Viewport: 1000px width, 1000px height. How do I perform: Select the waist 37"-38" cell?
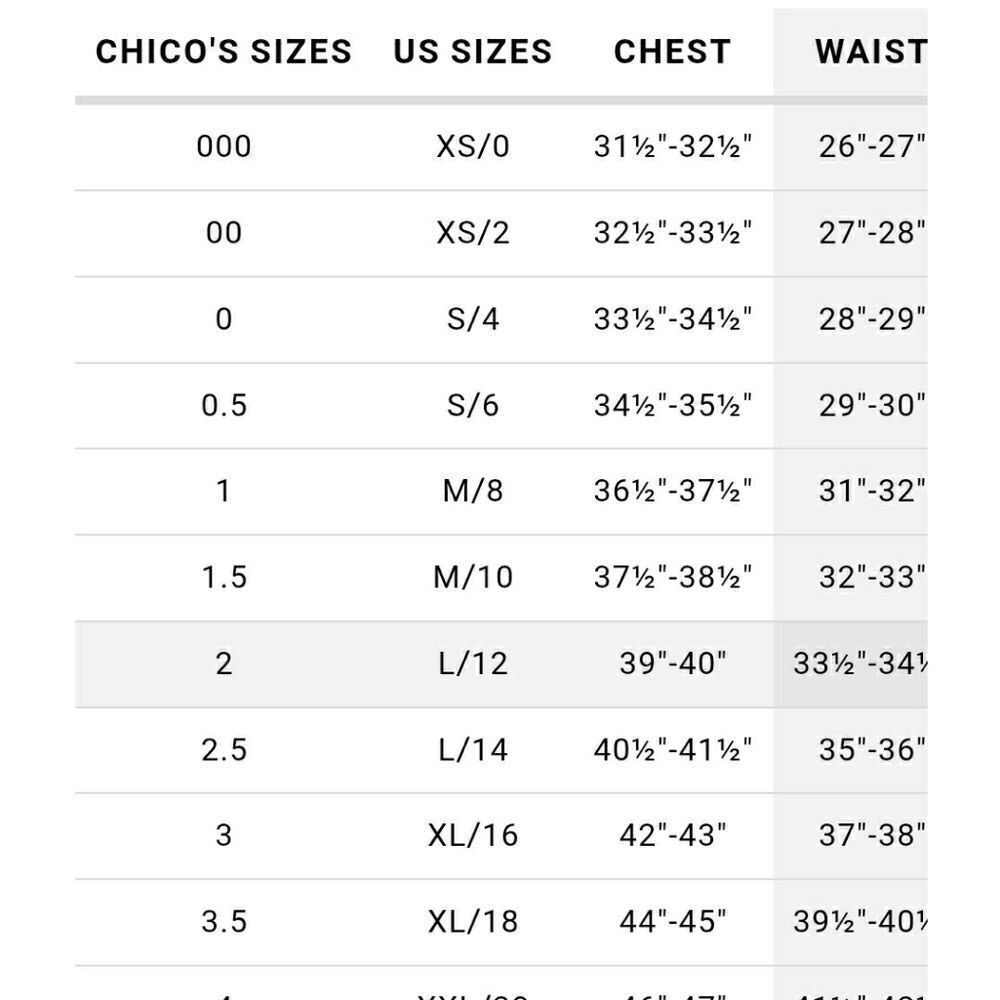(870, 835)
